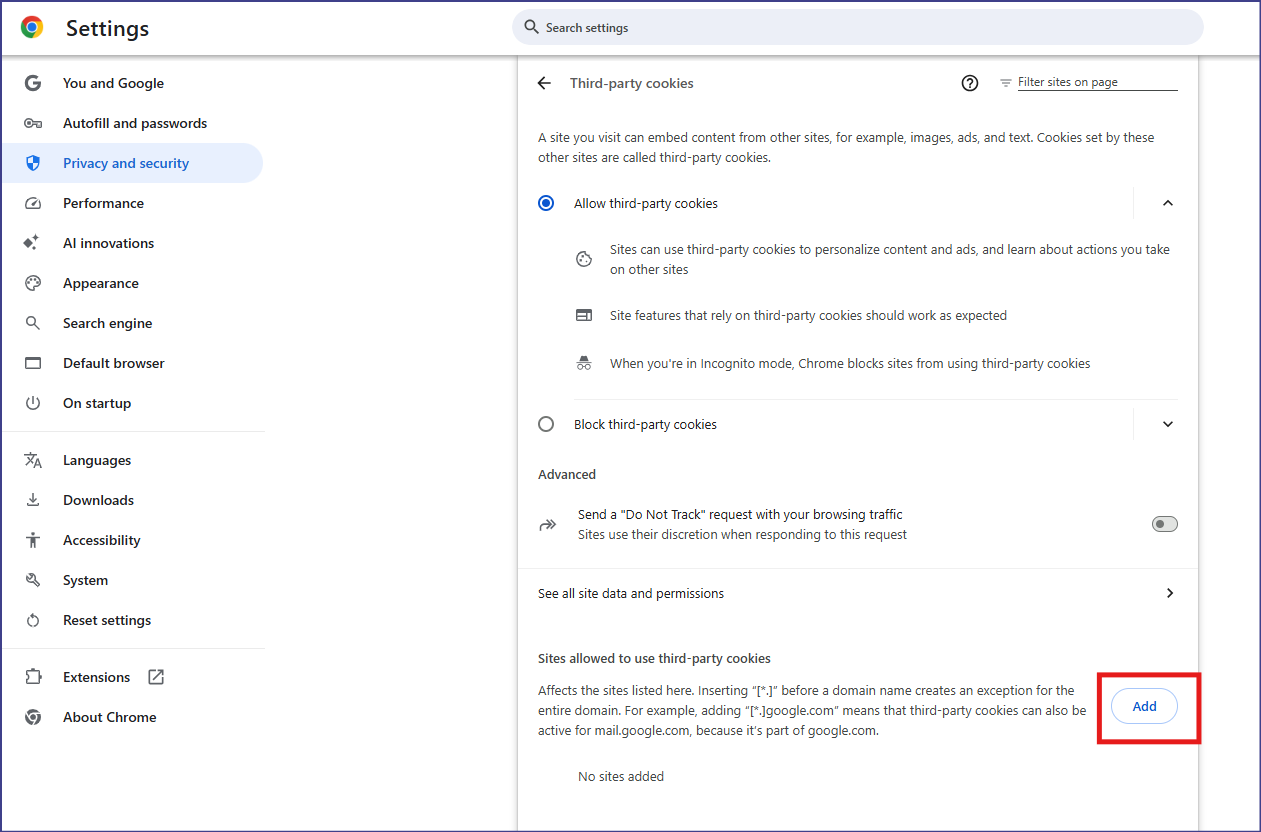Click the Privacy and security shield icon
This screenshot has width=1261, height=832.
tap(33, 163)
